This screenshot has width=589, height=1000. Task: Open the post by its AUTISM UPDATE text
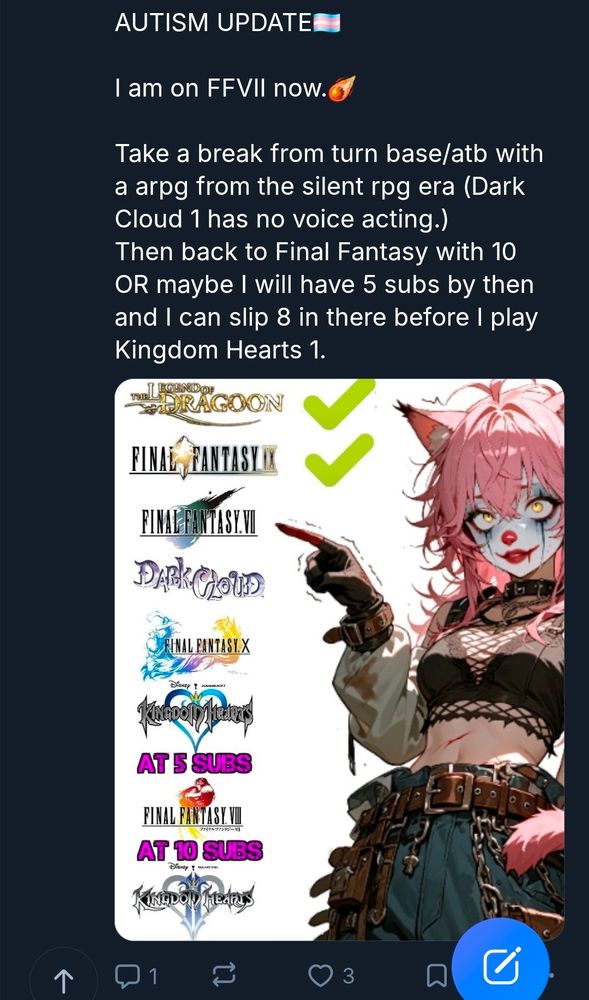pyautogui.click(x=213, y=23)
